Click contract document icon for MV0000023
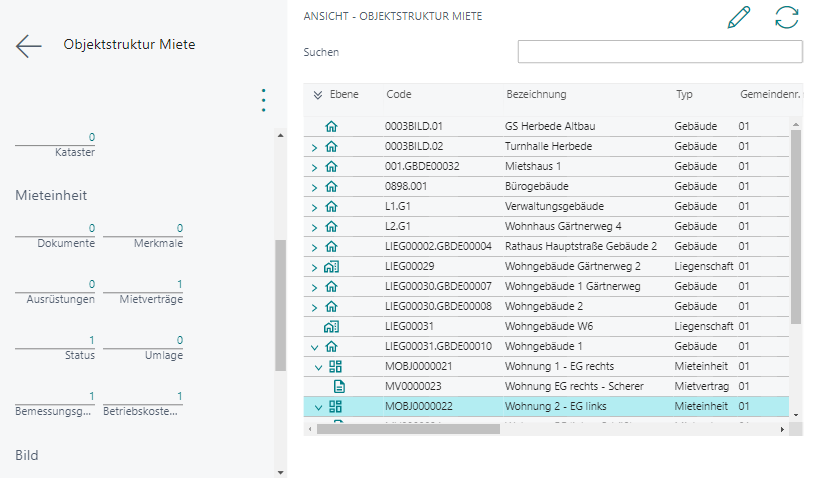The image size is (815, 478). click(x=339, y=386)
